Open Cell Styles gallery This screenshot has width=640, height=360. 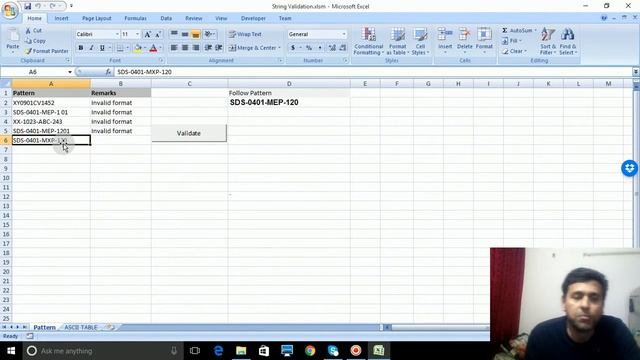[420, 41]
